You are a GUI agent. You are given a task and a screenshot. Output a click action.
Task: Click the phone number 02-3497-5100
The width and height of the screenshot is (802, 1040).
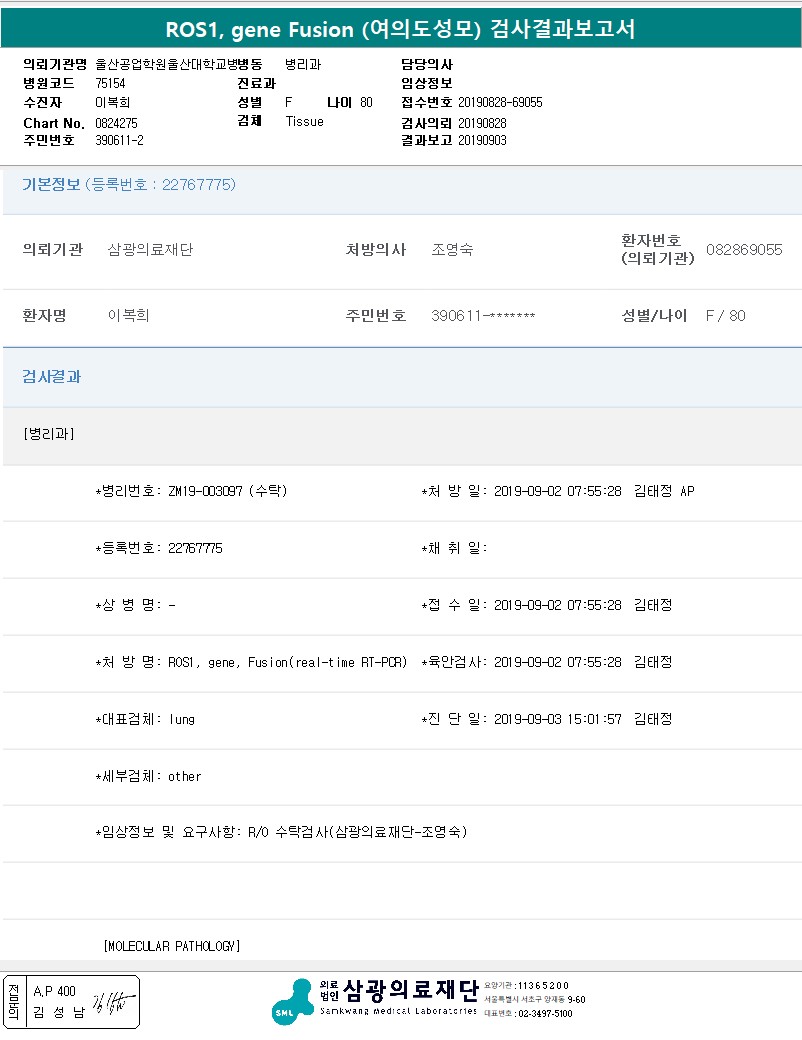pos(545,1013)
